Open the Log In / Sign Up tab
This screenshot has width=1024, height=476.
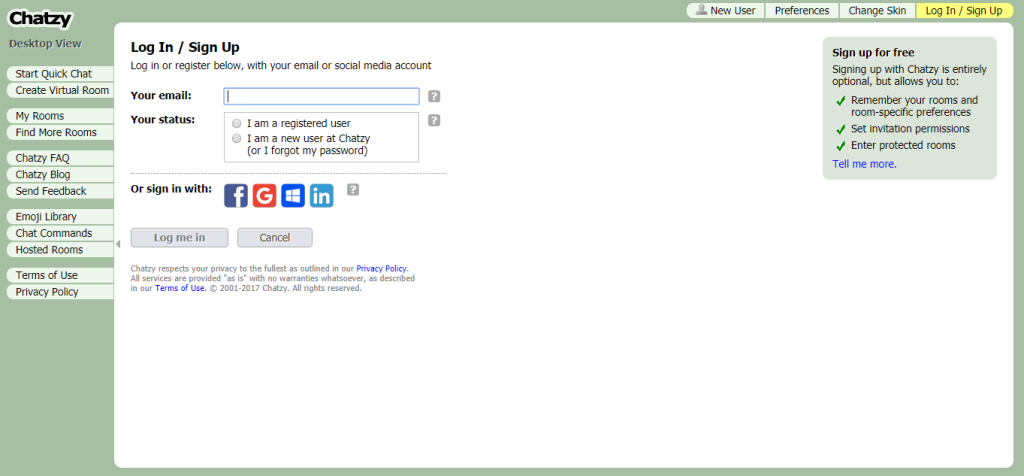click(x=964, y=10)
